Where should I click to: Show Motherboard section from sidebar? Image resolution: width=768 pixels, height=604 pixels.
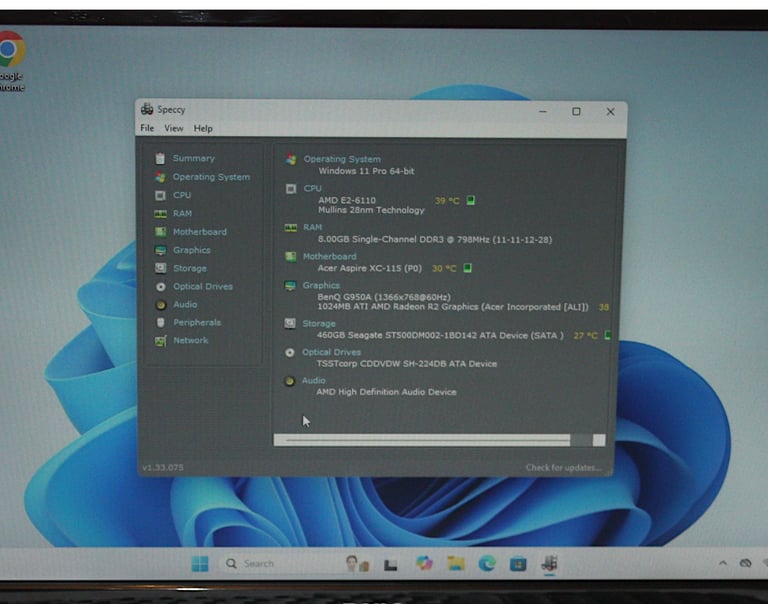(x=199, y=232)
